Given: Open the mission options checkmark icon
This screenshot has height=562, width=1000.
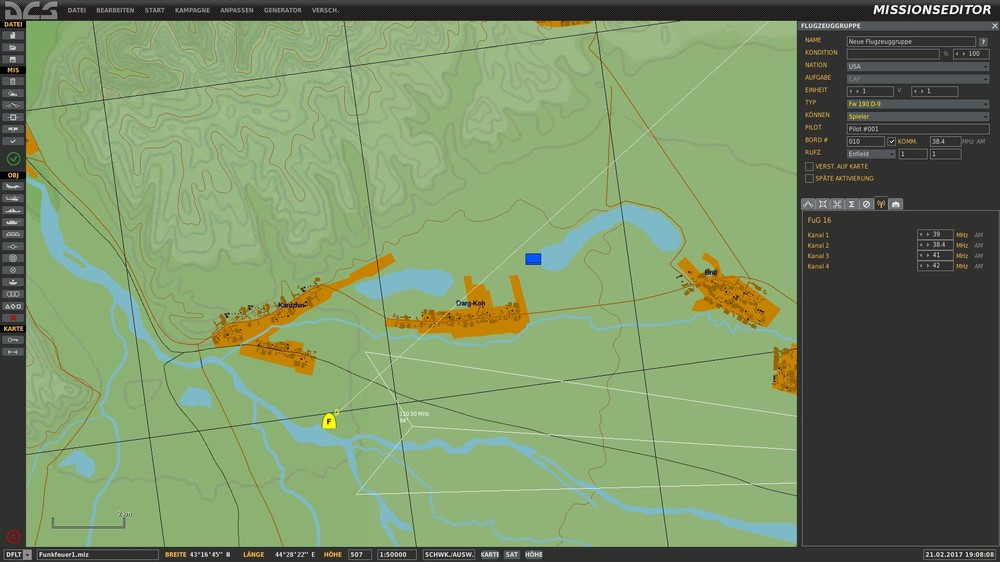Looking at the screenshot, I should [13, 141].
